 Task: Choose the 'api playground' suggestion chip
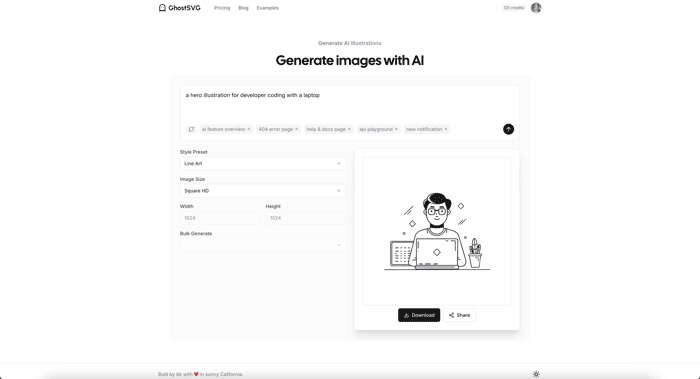click(x=378, y=129)
